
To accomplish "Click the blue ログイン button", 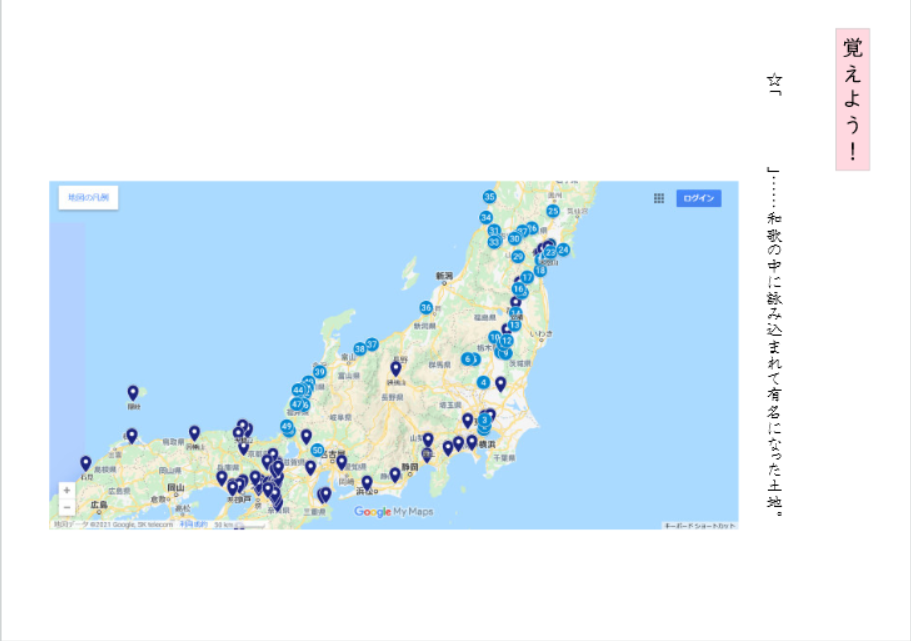I will [x=698, y=198].
